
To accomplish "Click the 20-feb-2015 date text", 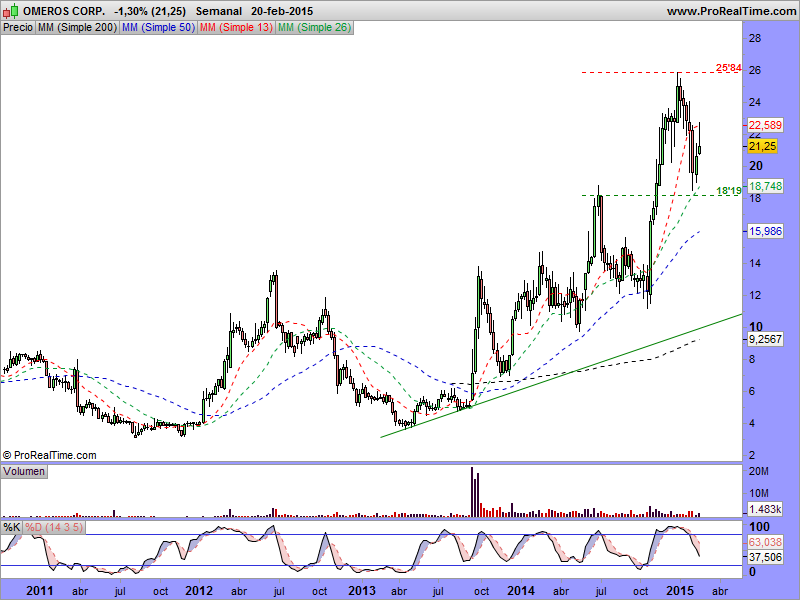I will click(282, 11).
